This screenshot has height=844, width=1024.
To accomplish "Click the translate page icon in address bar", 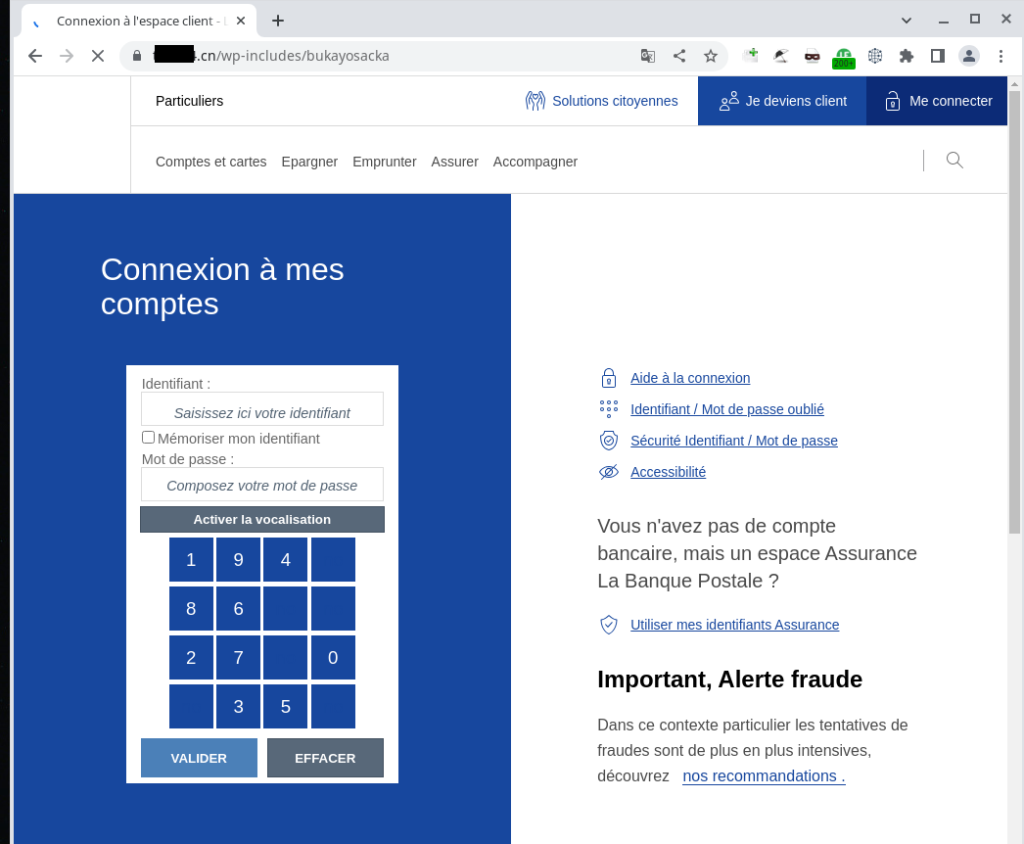I will (648, 56).
